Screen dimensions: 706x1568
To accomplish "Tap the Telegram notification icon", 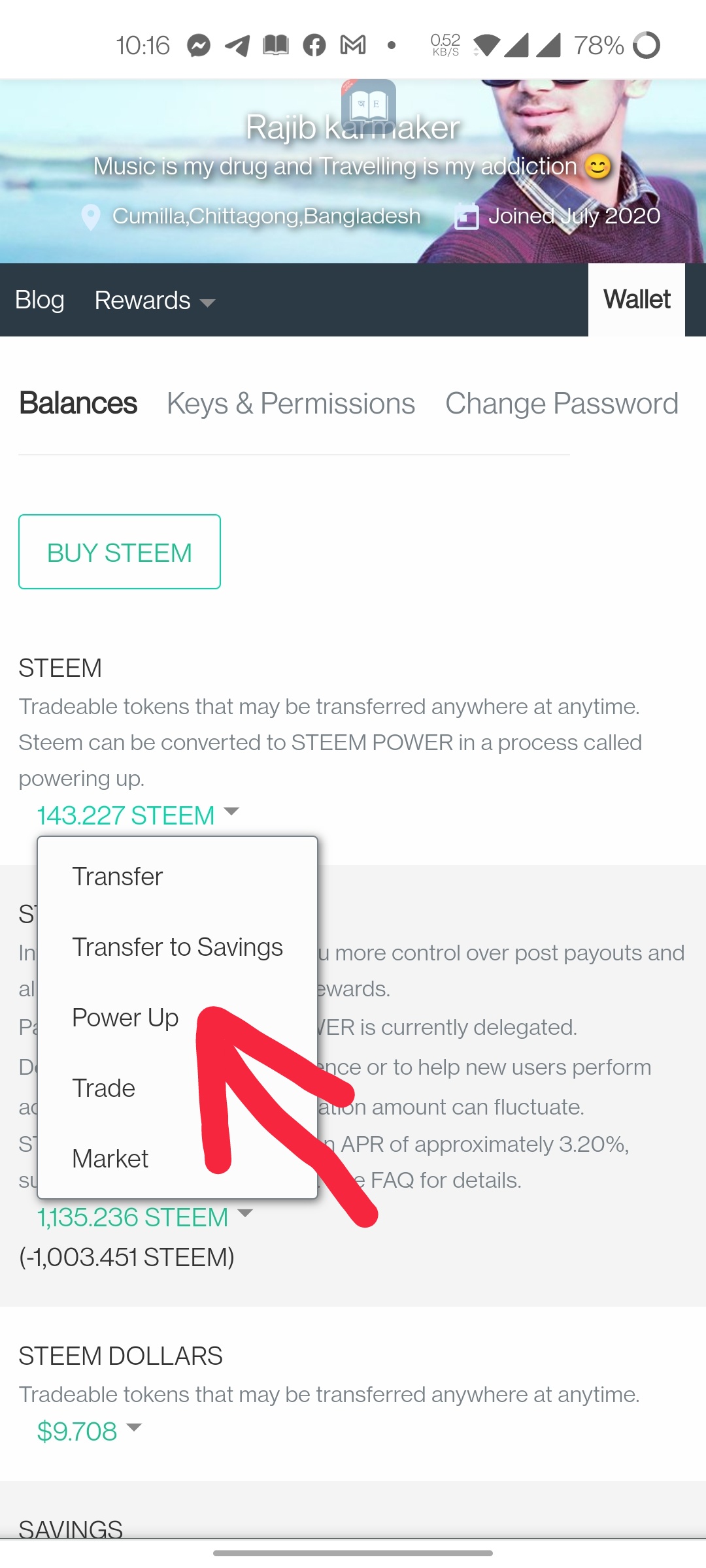I will point(237,46).
